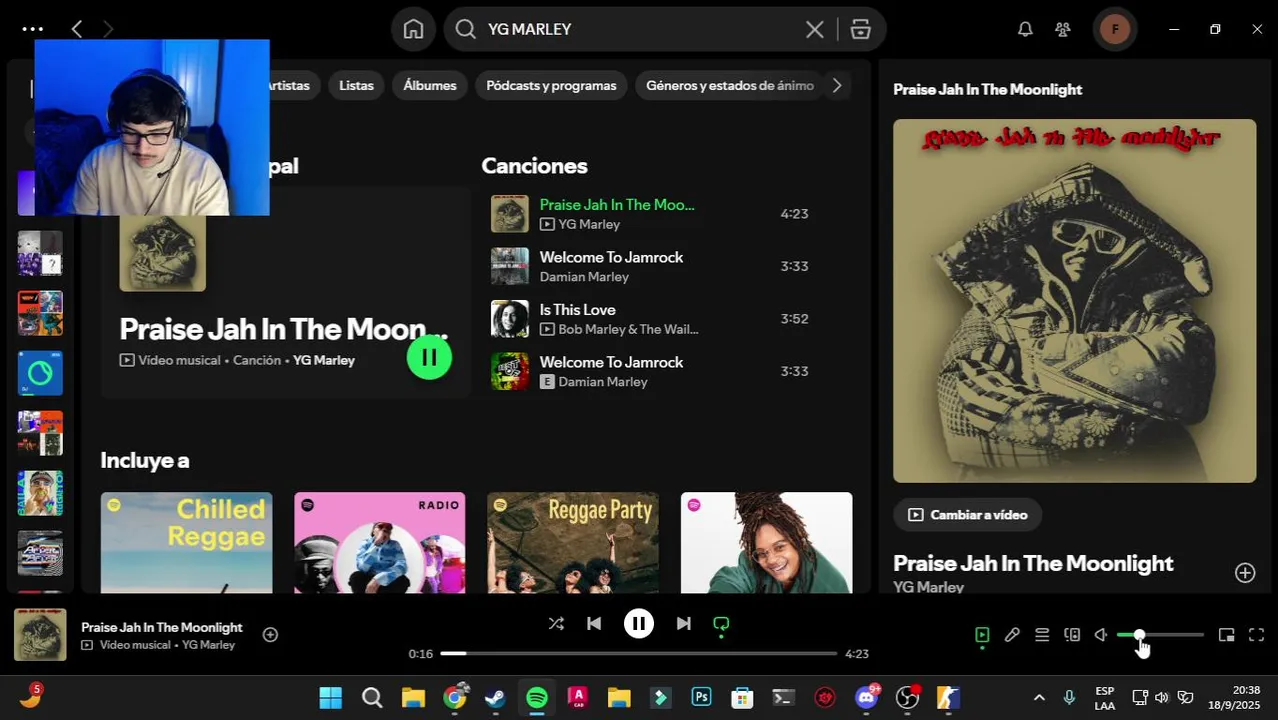Open the Windows Start menu
Image resolution: width=1278 pixels, height=720 pixels.
coord(330,697)
